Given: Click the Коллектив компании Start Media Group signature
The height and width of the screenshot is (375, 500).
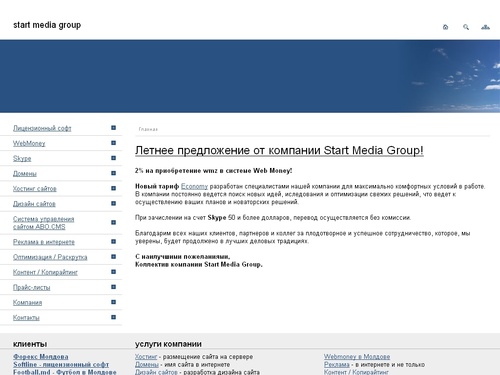Looking at the screenshot, I should click(x=199, y=264).
